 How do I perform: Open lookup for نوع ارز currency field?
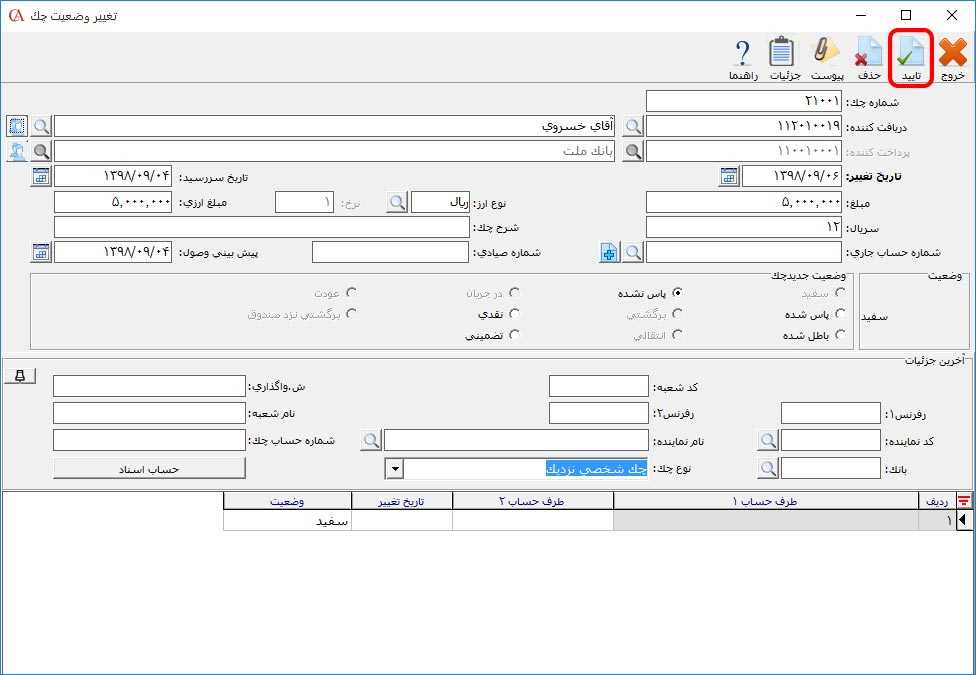click(x=397, y=202)
